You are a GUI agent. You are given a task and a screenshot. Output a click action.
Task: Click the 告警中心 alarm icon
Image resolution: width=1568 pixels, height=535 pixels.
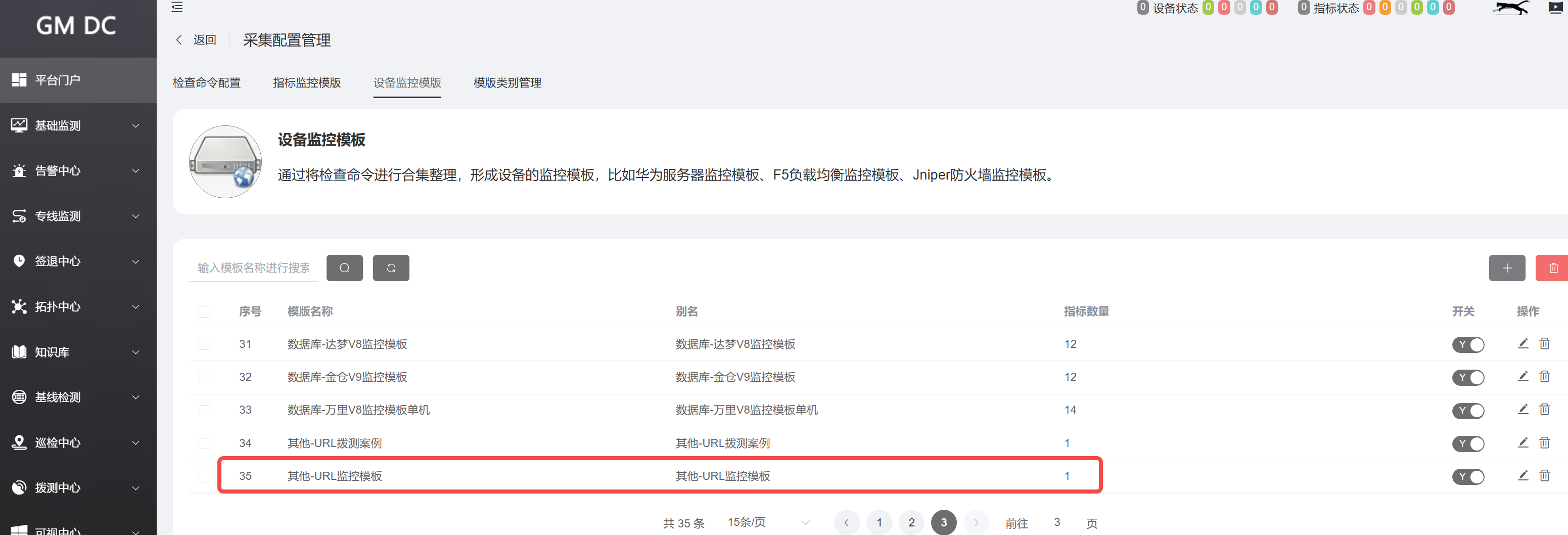click(x=19, y=170)
